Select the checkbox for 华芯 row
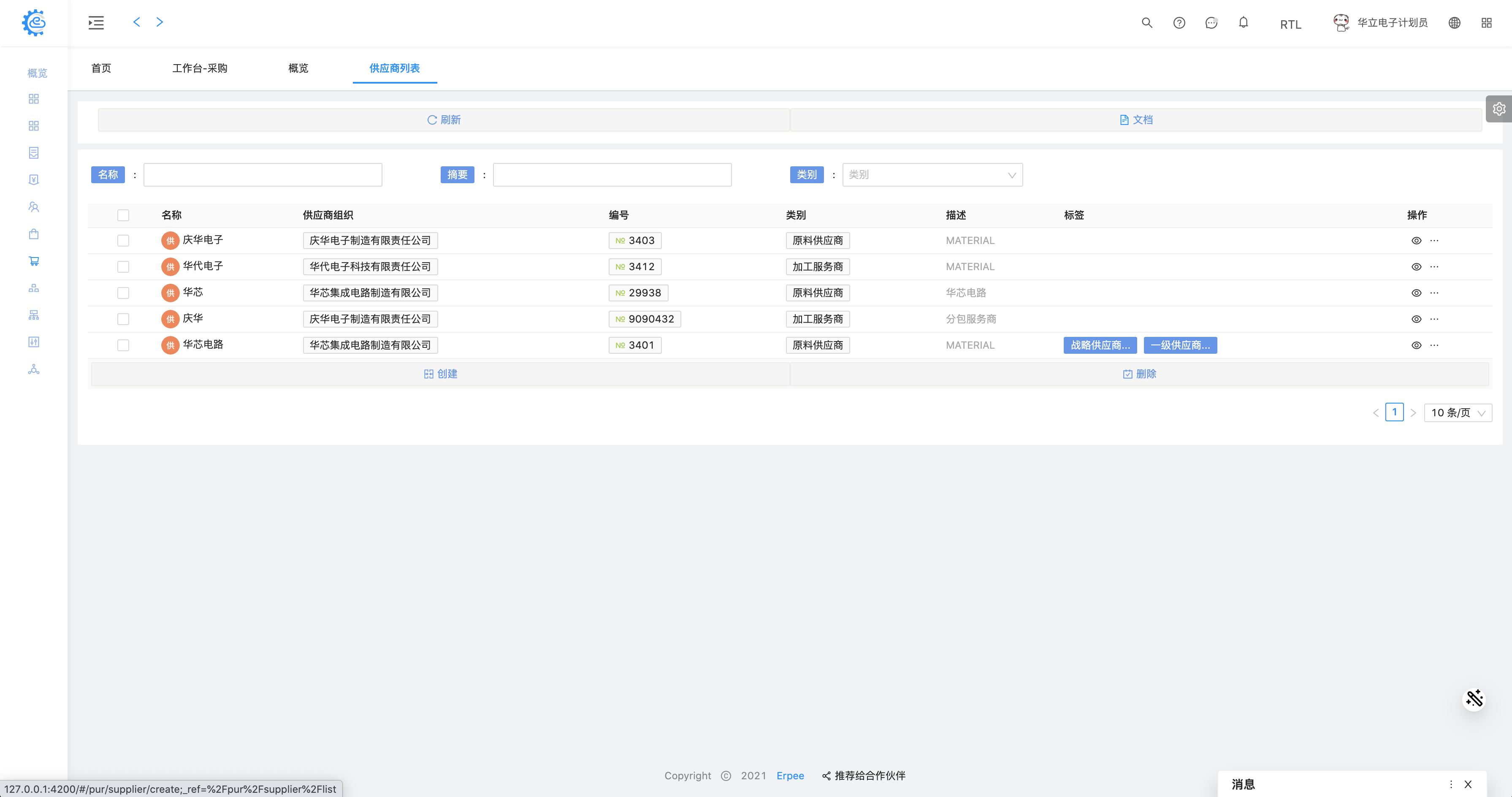 (x=123, y=293)
